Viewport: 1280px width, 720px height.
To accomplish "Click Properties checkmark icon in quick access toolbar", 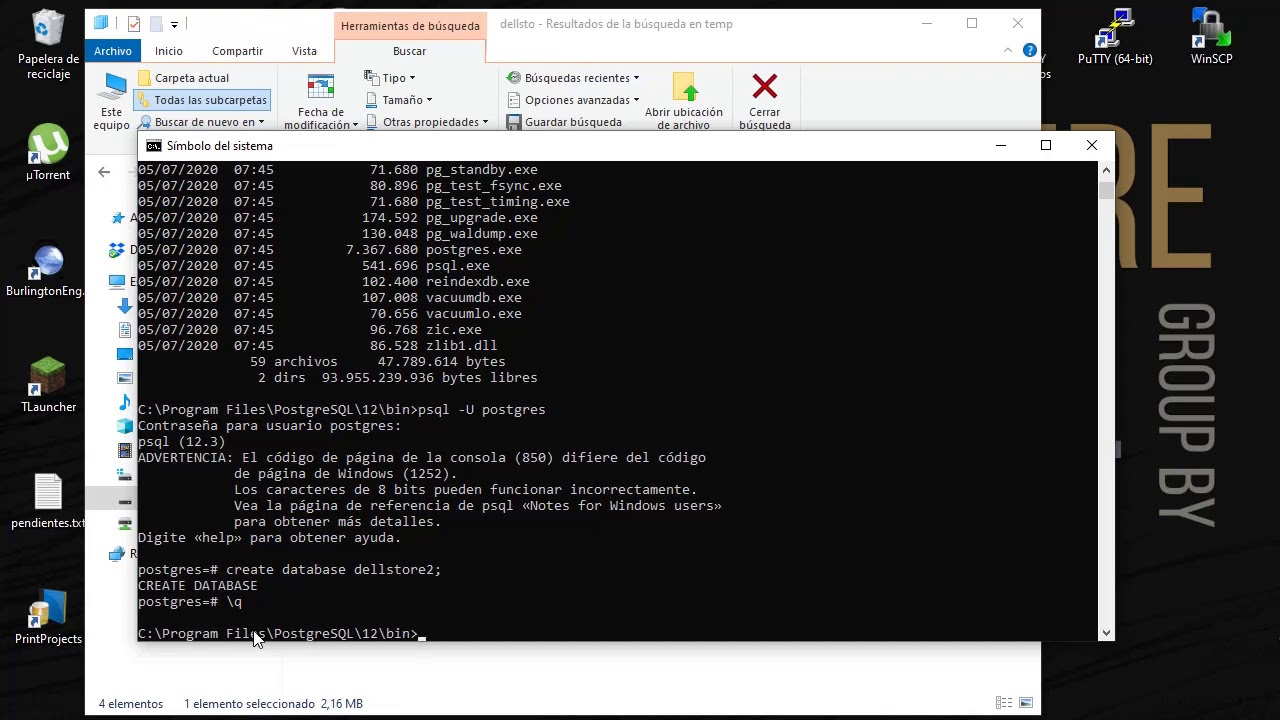I will click(134, 24).
